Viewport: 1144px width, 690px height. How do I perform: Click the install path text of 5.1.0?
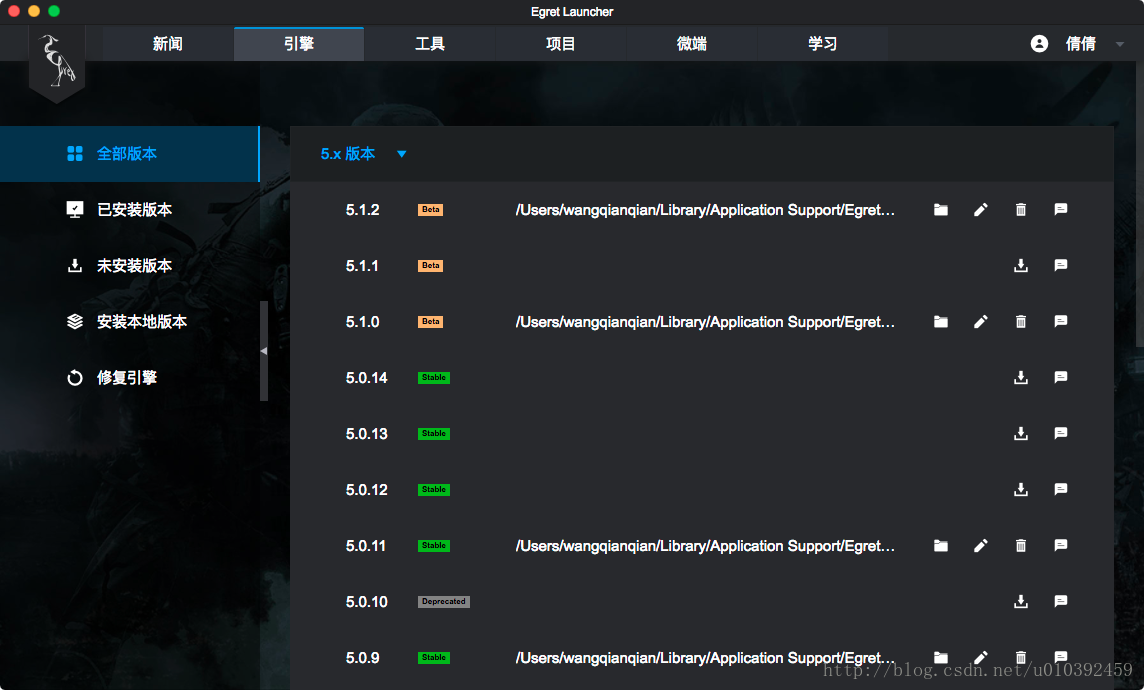pyautogui.click(x=705, y=322)
